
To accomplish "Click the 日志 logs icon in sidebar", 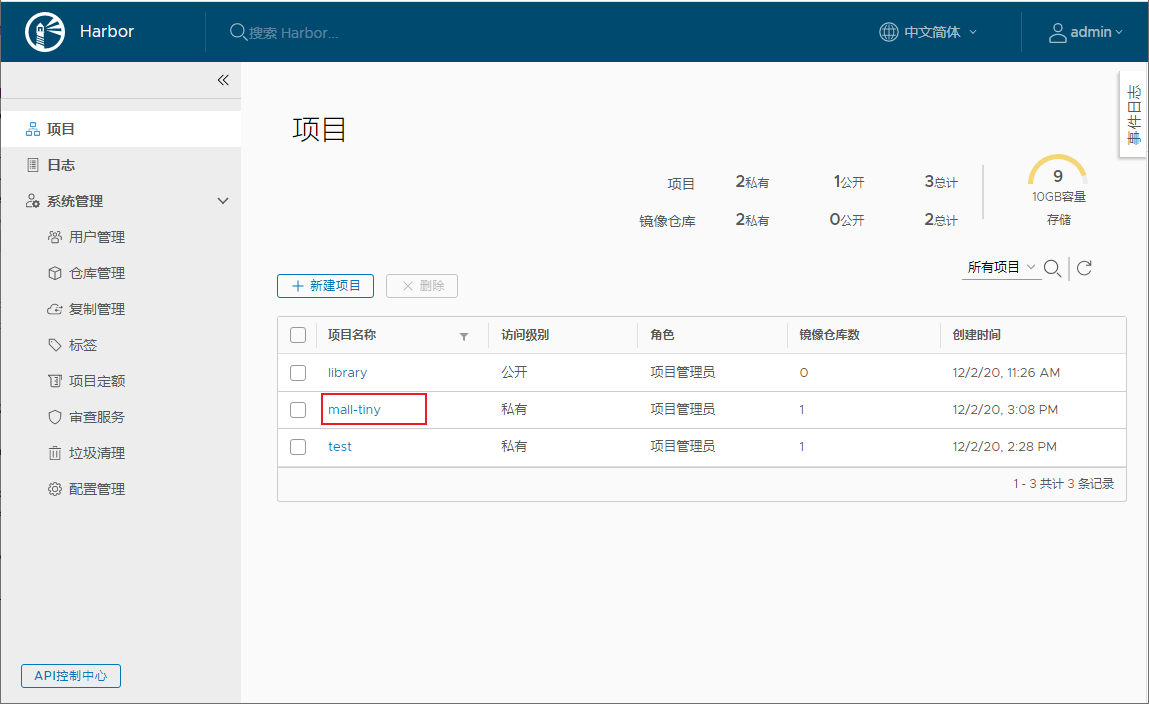I will (33, 165).
